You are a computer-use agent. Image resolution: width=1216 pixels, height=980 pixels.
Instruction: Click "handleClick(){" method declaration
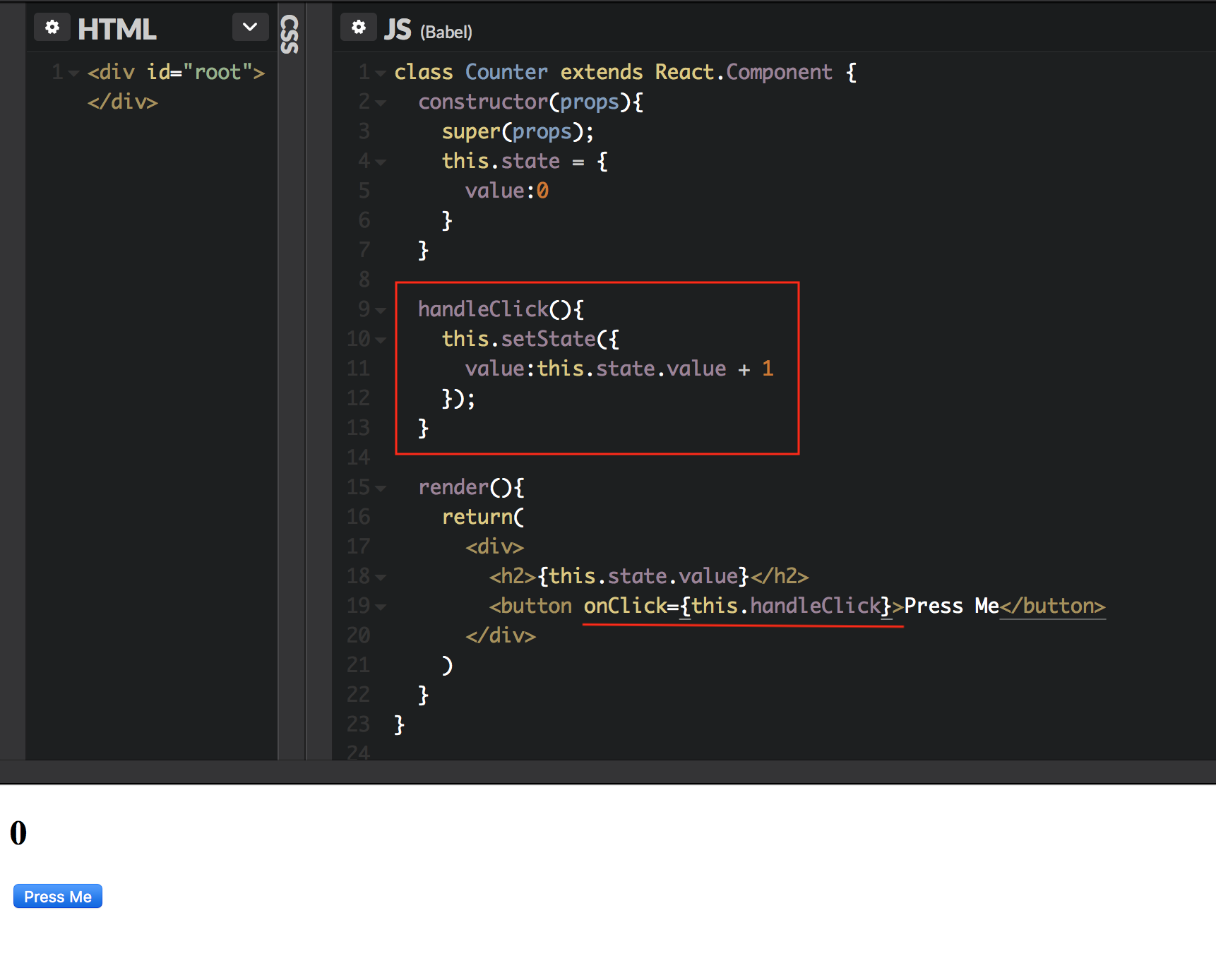click(x=501, y=309)
